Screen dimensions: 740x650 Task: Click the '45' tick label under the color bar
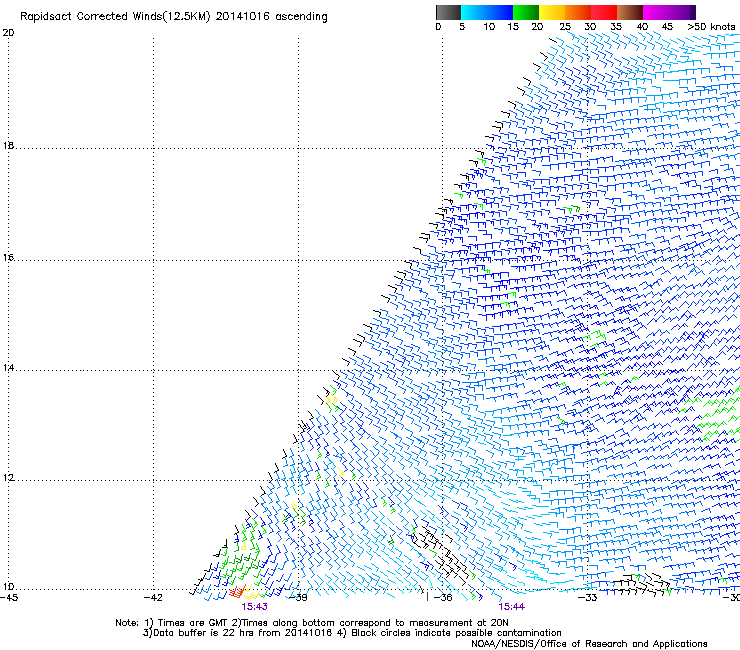coord(667,27)
